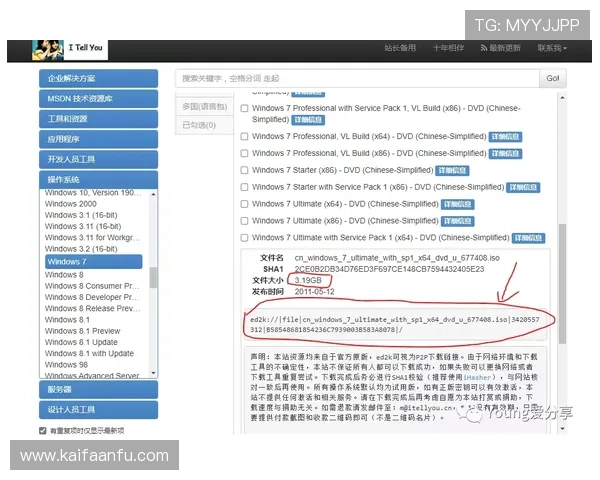This screenshot has width=600, height=480.
Task: Click the I Tell You site logo
Action: pos(70,50)
